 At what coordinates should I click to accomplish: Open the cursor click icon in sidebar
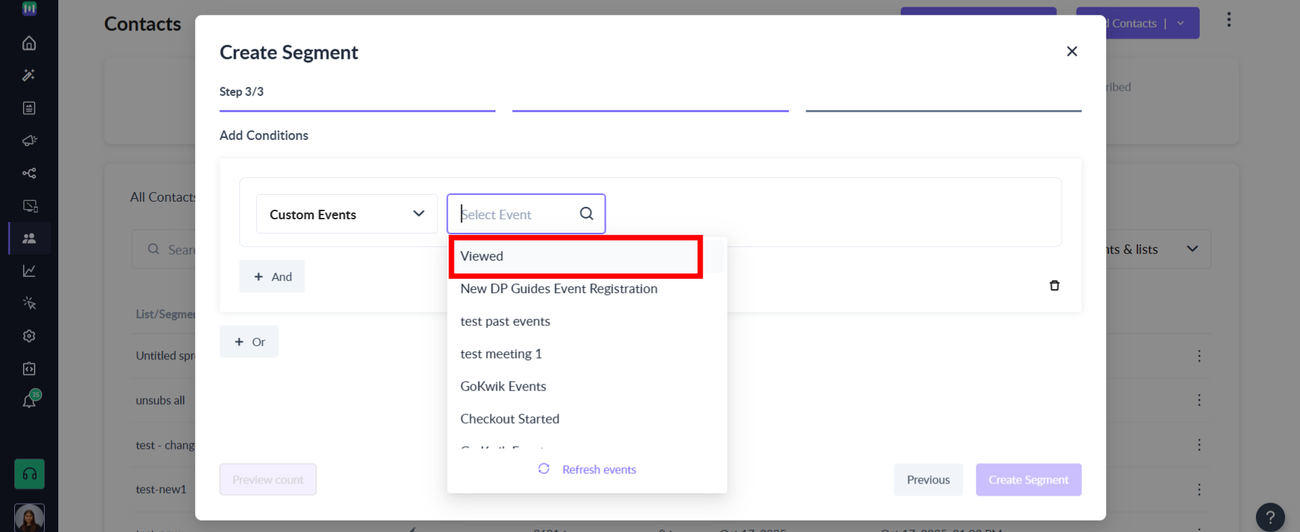coord(29,303)
